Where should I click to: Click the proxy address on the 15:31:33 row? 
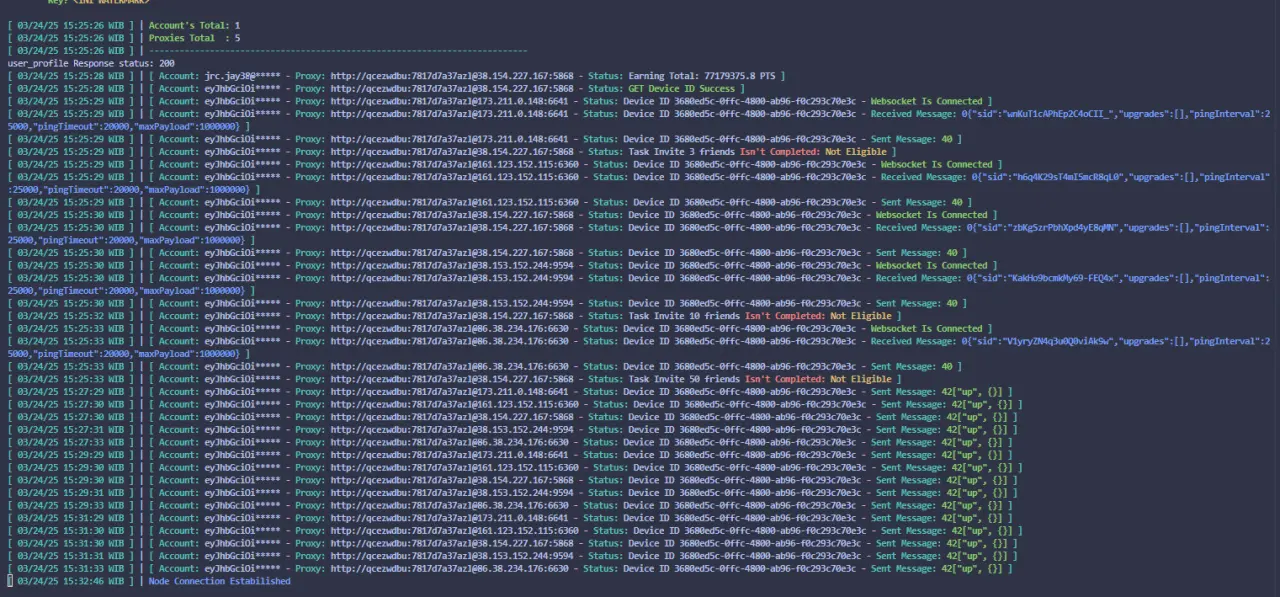(449, 568)
